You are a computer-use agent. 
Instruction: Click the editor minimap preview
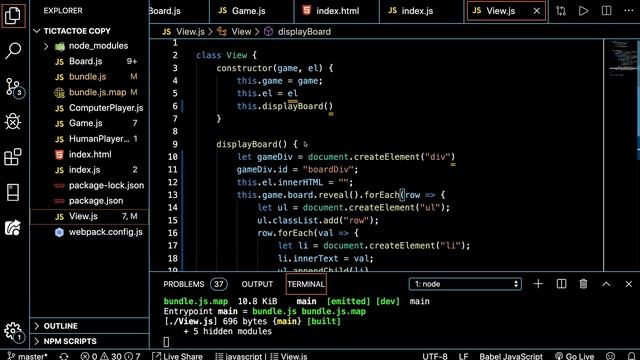pos(621,155)
